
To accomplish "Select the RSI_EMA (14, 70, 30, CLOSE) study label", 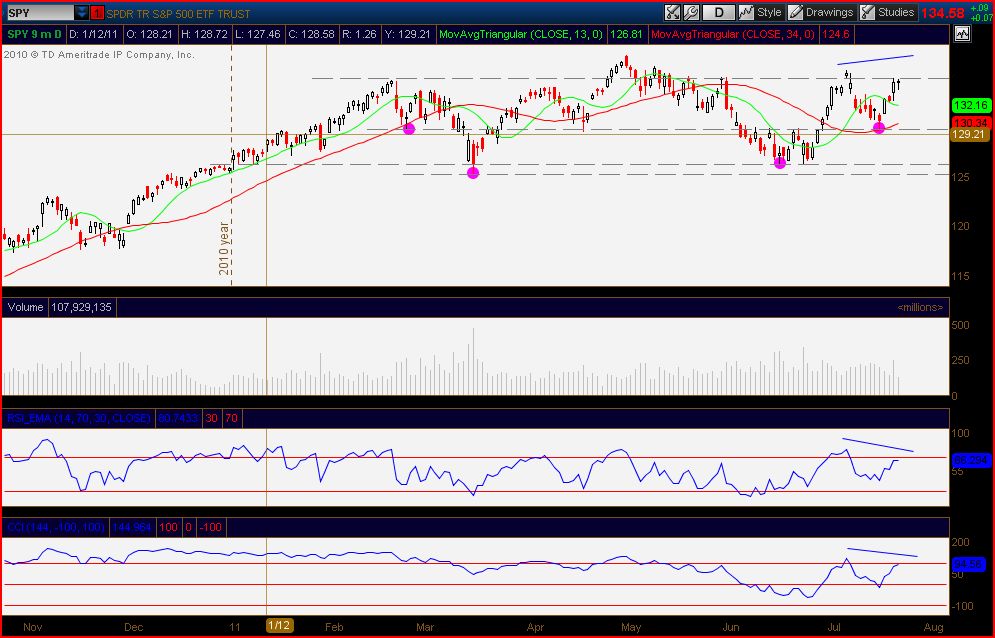I will pyautogui.click(x=79, y=418).
